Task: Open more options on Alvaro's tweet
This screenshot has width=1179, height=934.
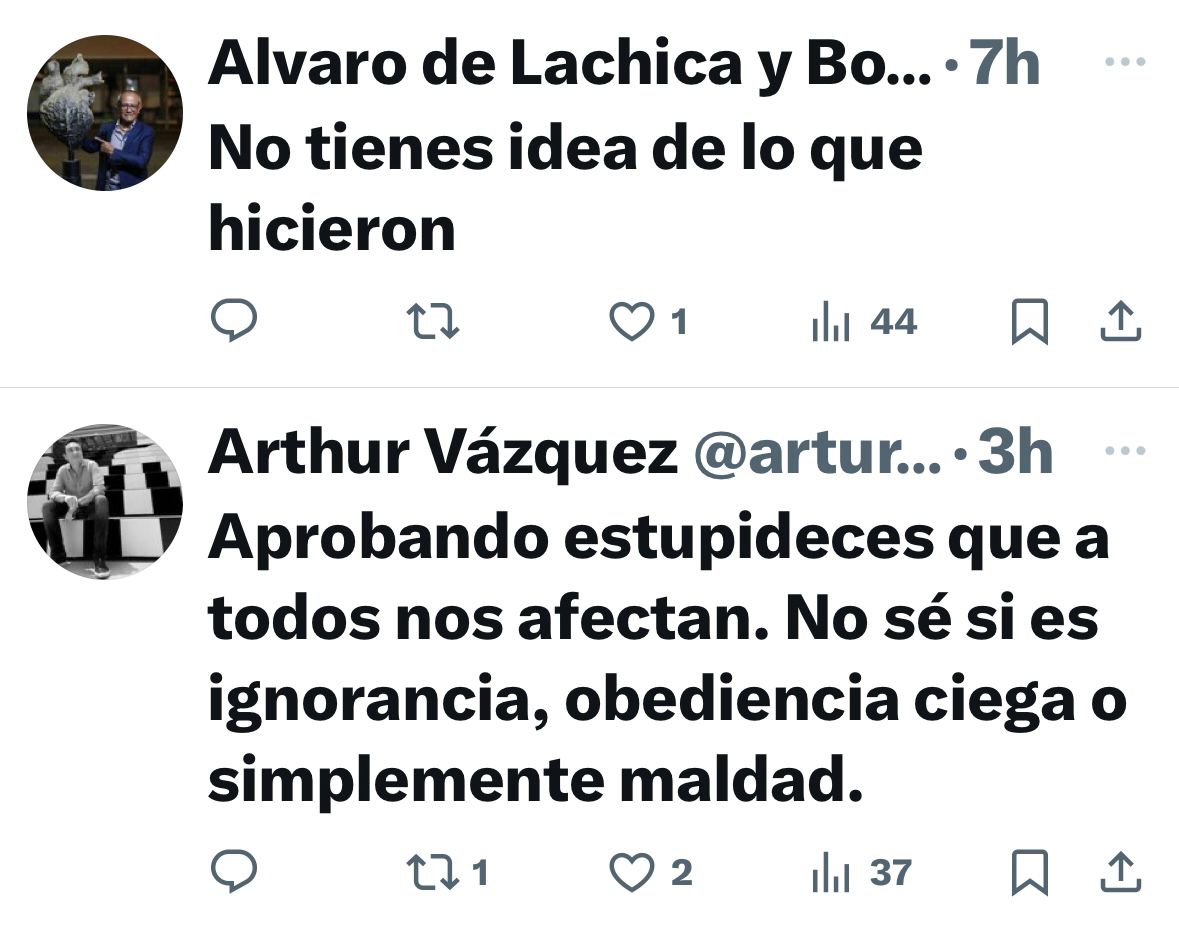Action: tap(1125, 62)
